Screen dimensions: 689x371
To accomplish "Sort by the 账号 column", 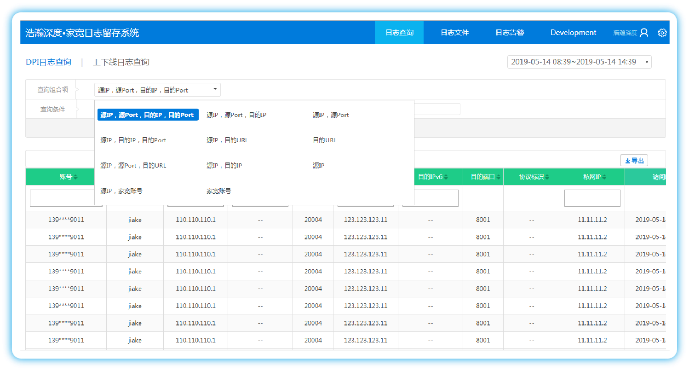I will [68, 177].
